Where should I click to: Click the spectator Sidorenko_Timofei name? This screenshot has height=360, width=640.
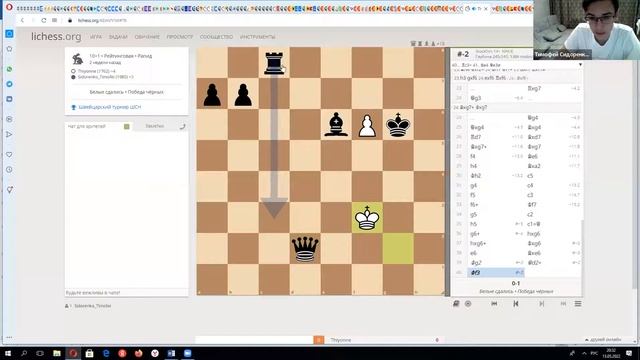pyautogui.click(x=93, y=306)
